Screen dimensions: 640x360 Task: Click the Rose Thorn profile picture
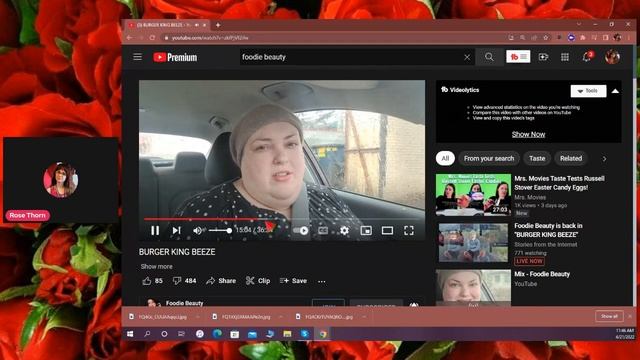click(x=61, y=180)
